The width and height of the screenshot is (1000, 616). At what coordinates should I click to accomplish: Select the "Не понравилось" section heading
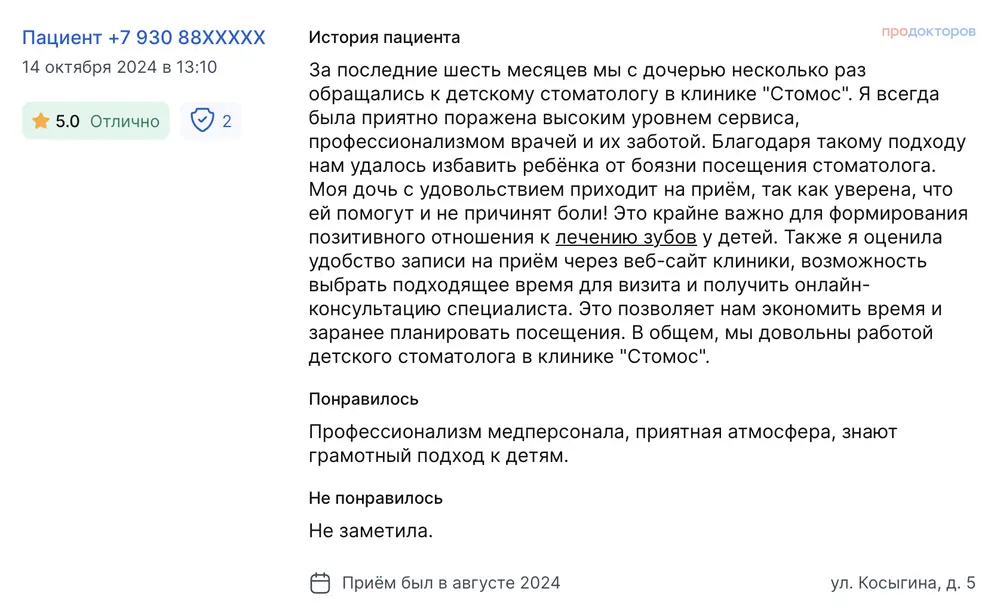(x=376, y=498)
